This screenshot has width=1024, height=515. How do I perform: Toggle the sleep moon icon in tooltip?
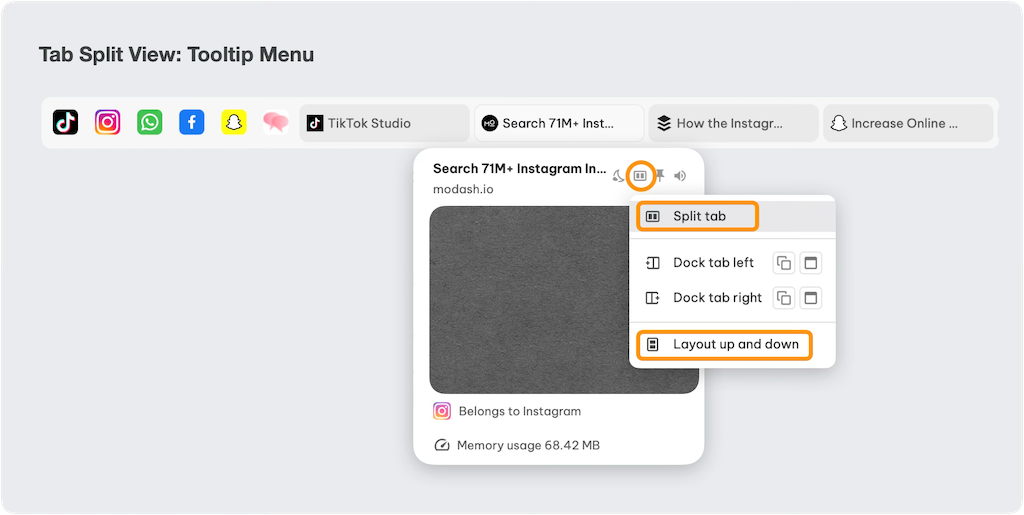619,176
